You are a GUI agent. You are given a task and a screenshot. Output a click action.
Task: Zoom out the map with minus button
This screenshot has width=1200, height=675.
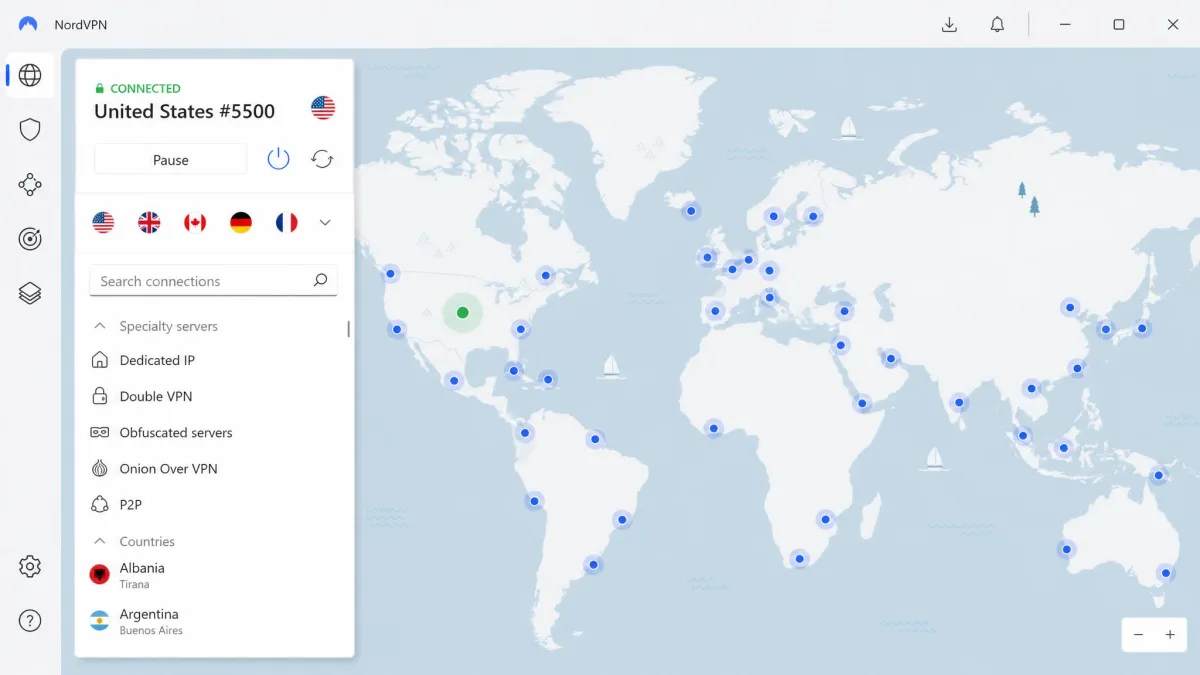1138,635
